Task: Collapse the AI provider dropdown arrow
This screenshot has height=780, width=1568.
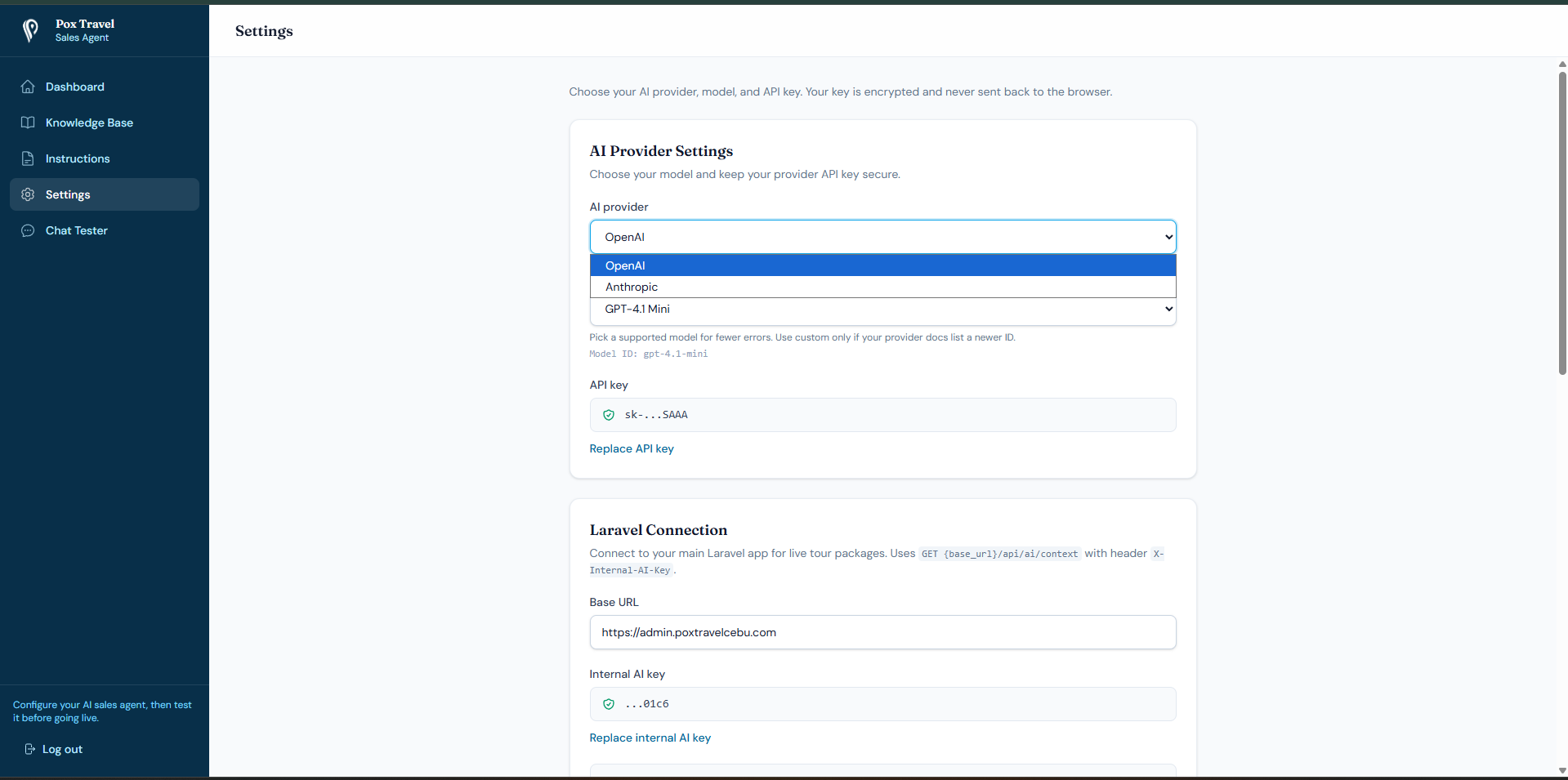Action: (x=1168, y=237)
